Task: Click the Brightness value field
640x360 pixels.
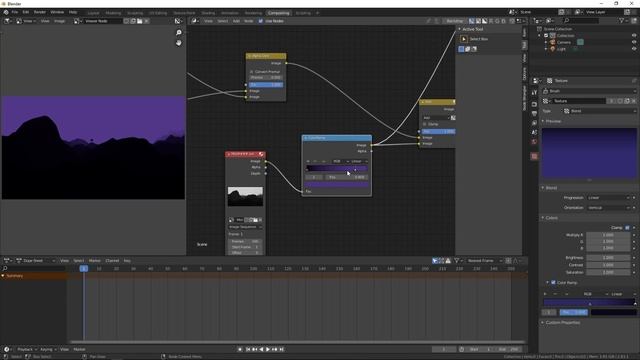Action: pyautogui.click(x=608, y=258)
